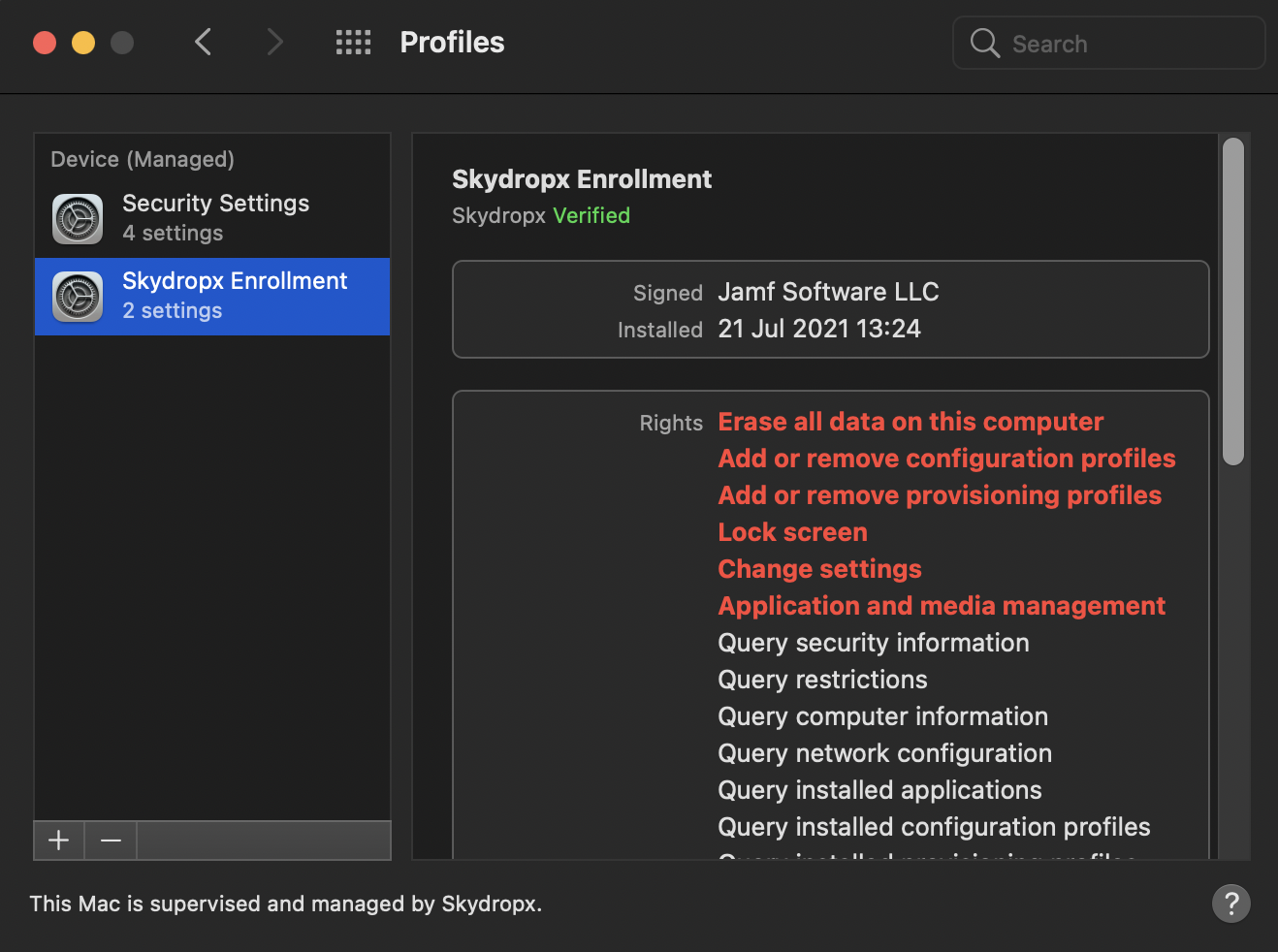Click Application and media management
1278x952 pixels.
pos(942,606)
